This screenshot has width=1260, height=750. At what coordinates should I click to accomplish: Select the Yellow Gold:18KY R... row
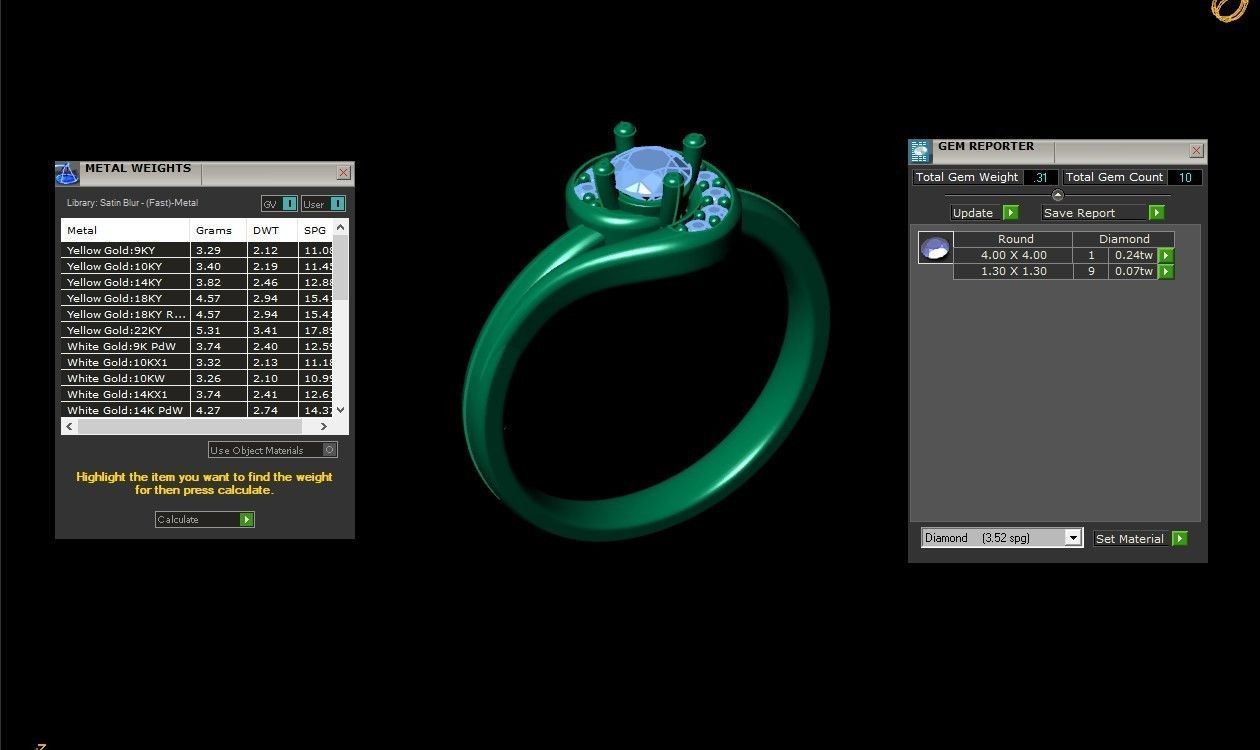pos(197,314)
